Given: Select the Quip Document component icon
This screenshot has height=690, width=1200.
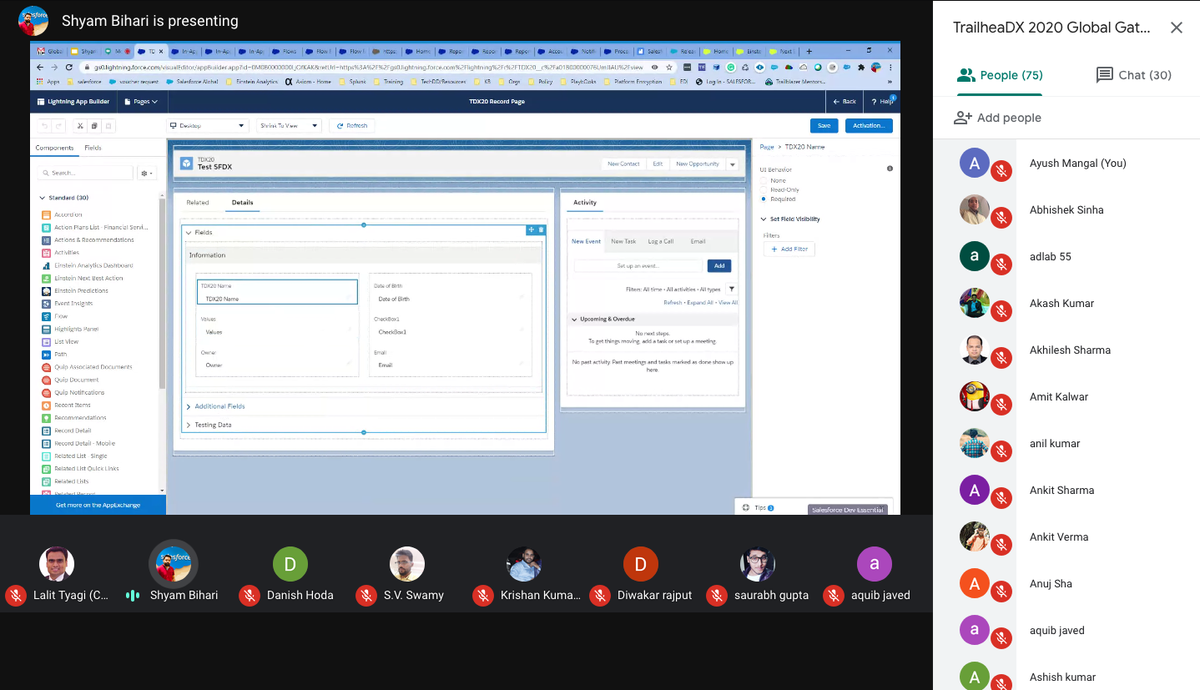Looking at the screenshot, I should point(46,380).
